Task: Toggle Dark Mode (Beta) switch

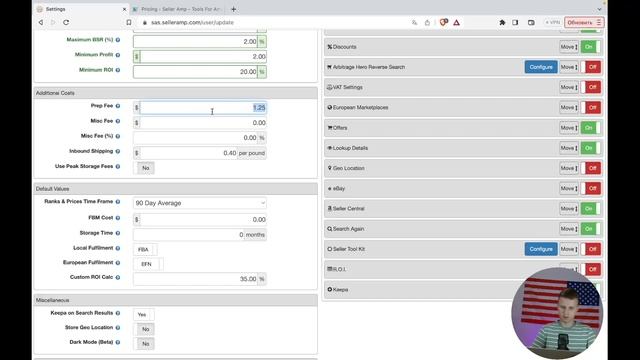Action: pos(144,344)
